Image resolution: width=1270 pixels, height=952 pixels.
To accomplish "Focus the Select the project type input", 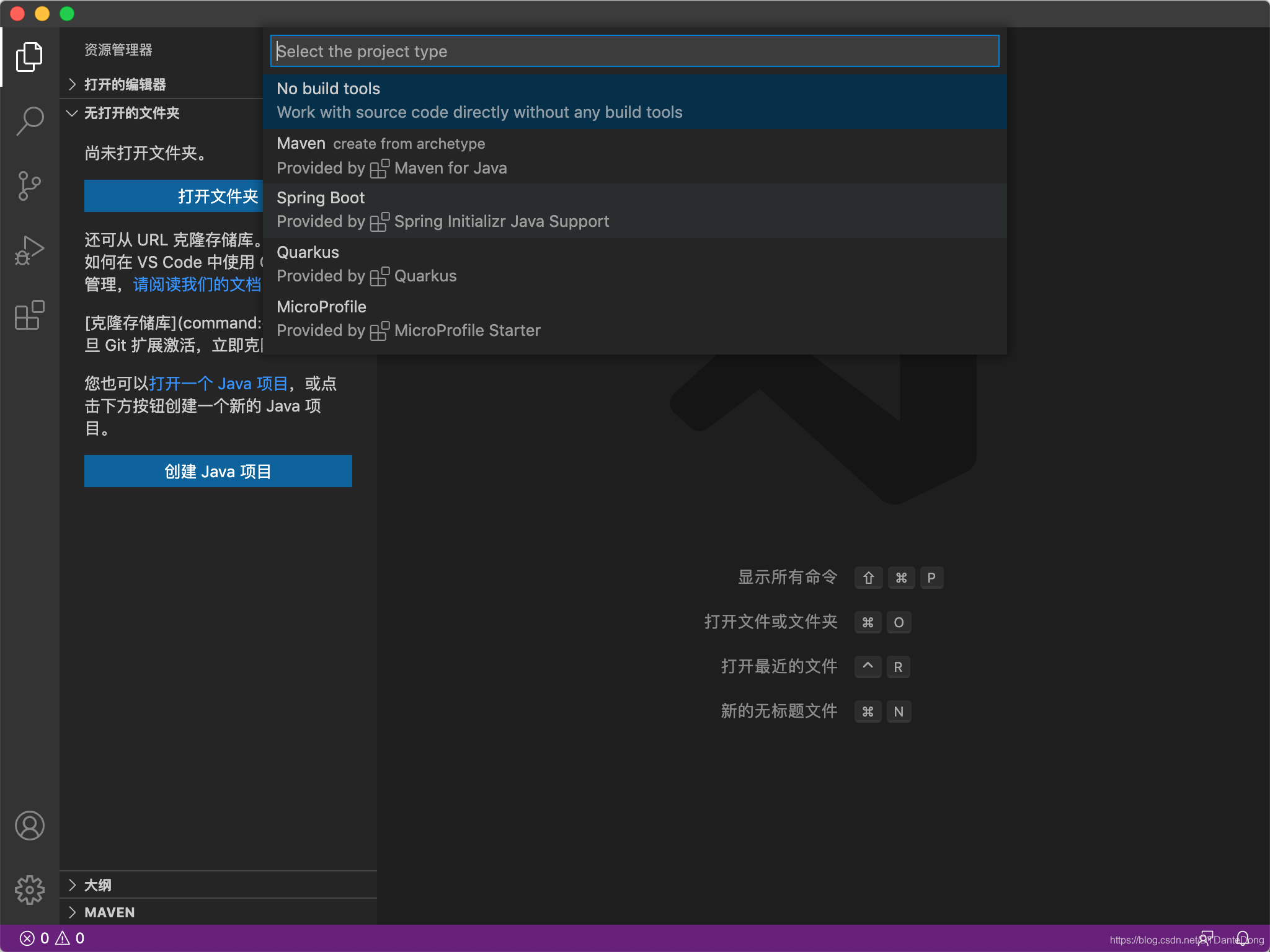I will pyautogui.click(x=634, y=51).
